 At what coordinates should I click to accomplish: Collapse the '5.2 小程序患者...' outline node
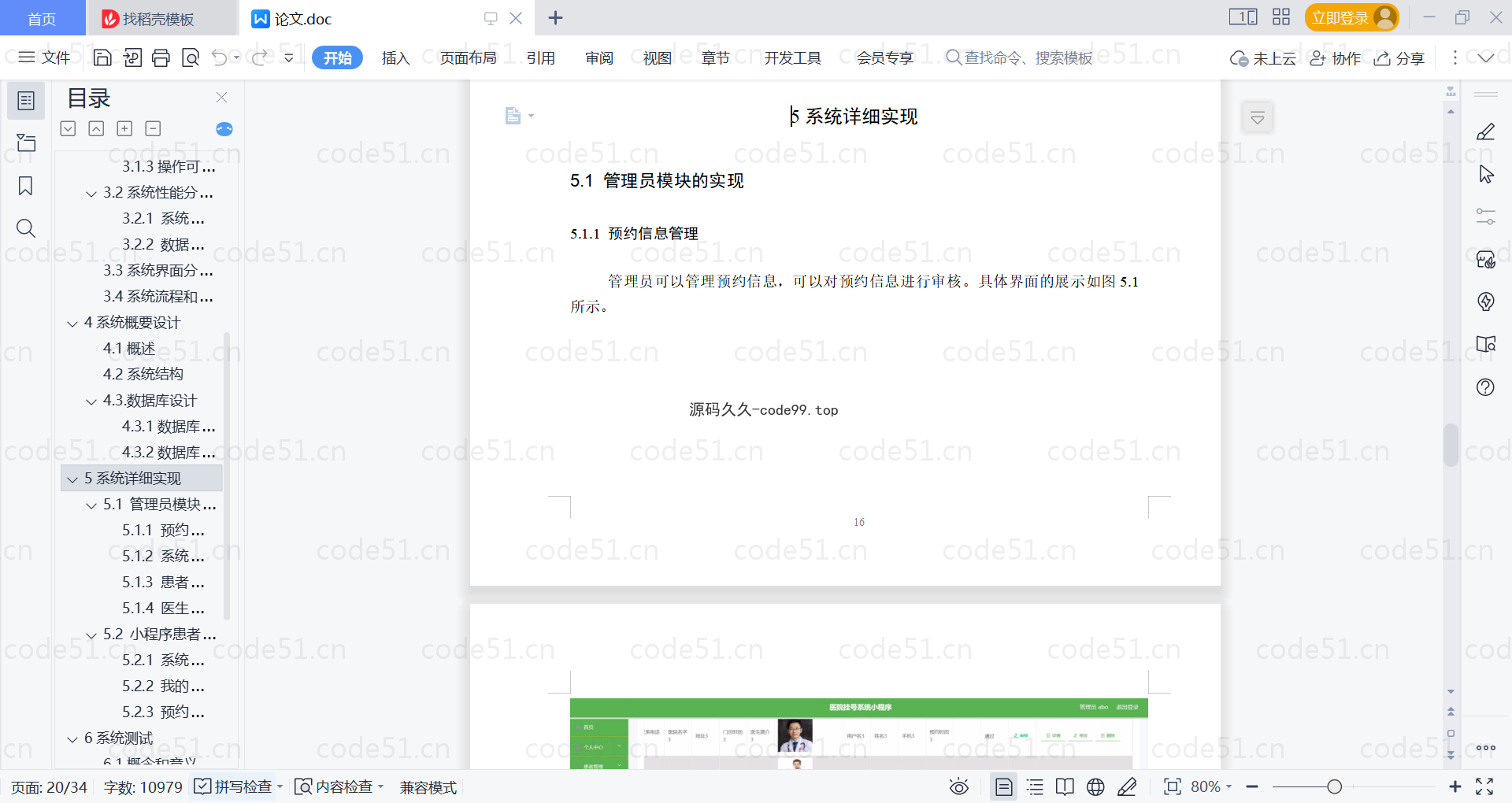tap(91, 635)
